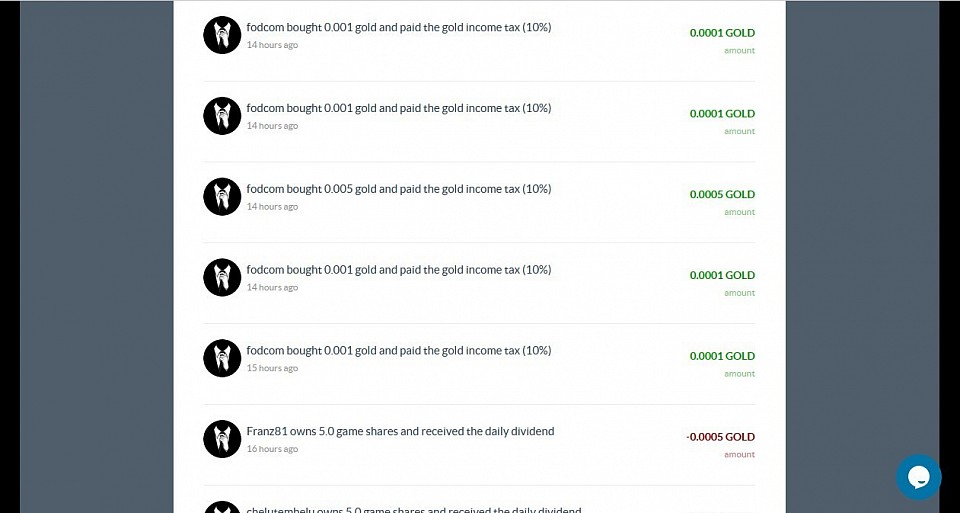Click the red -0.0005 GOLD amount
This screenshot has height=513, width=960.
pyautogui.click(x=720, y=437)
